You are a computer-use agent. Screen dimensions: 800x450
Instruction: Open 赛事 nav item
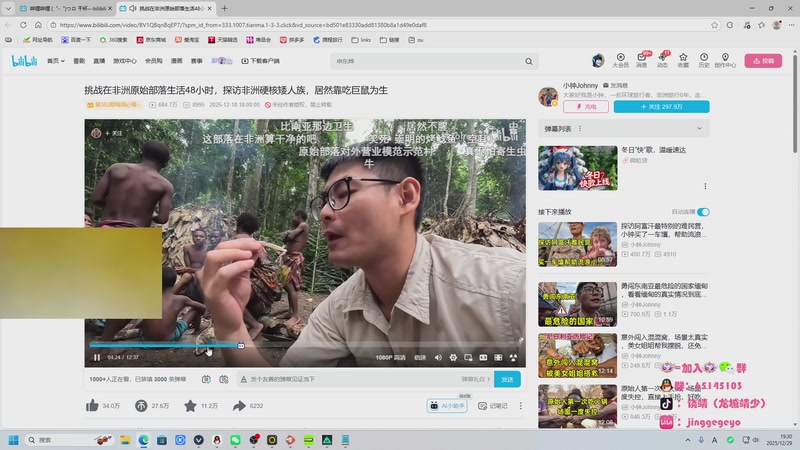196,61
